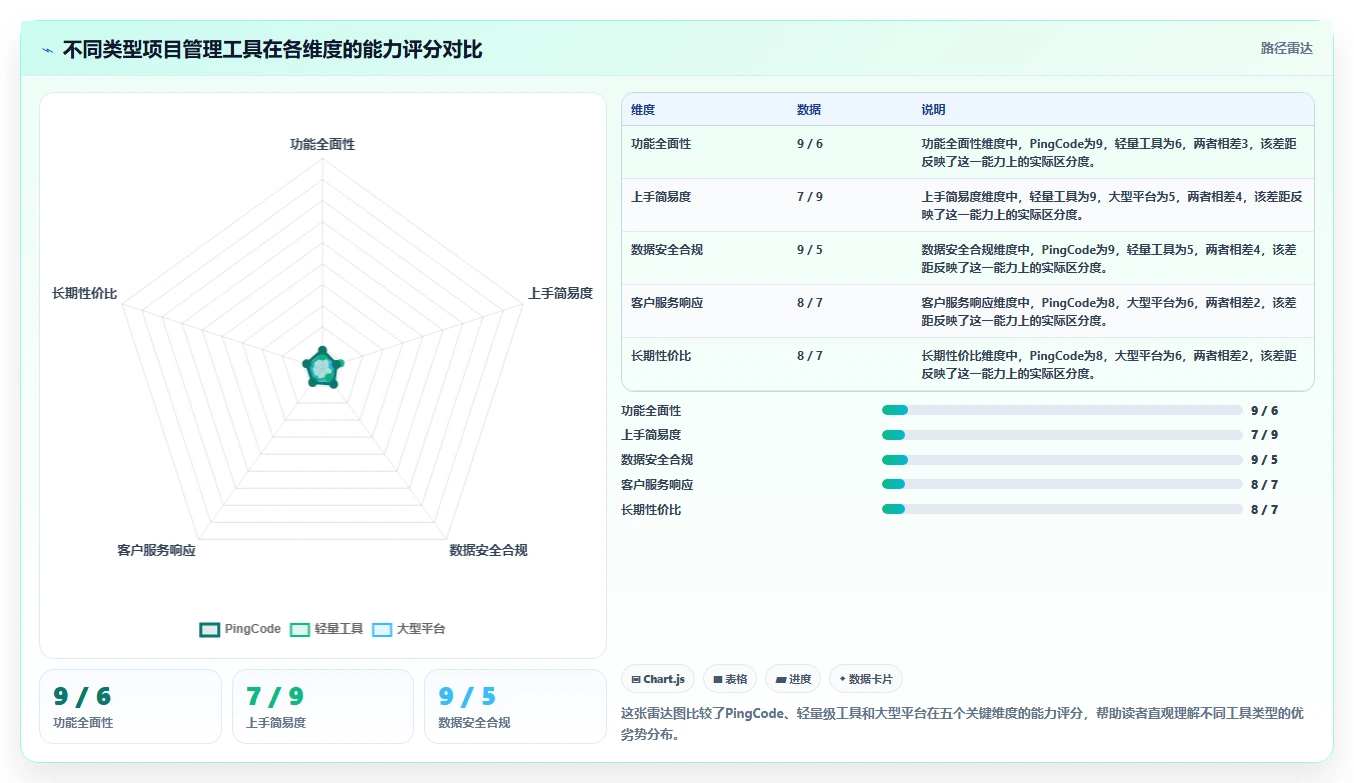This screenshot has width=1354, height=783.
Task: Click the 功能全面性 axis label on the radar
Action: point(322,144)
